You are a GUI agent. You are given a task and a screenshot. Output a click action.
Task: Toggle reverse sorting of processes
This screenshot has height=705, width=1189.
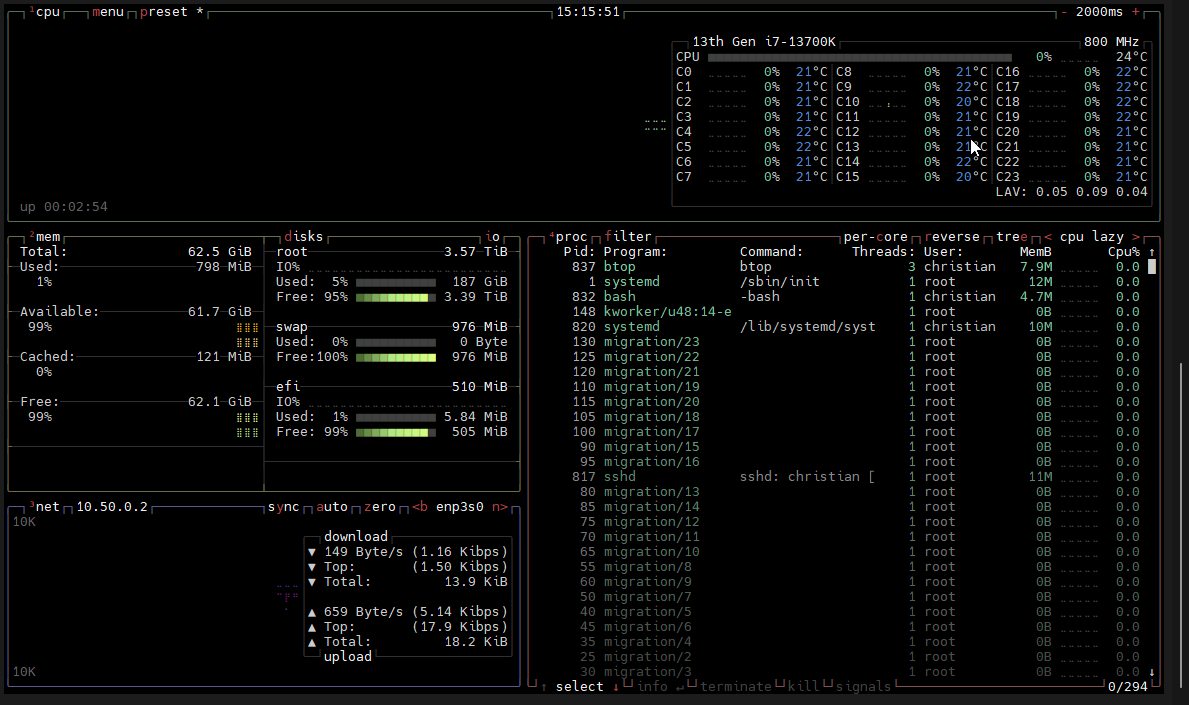coord(952,237)
